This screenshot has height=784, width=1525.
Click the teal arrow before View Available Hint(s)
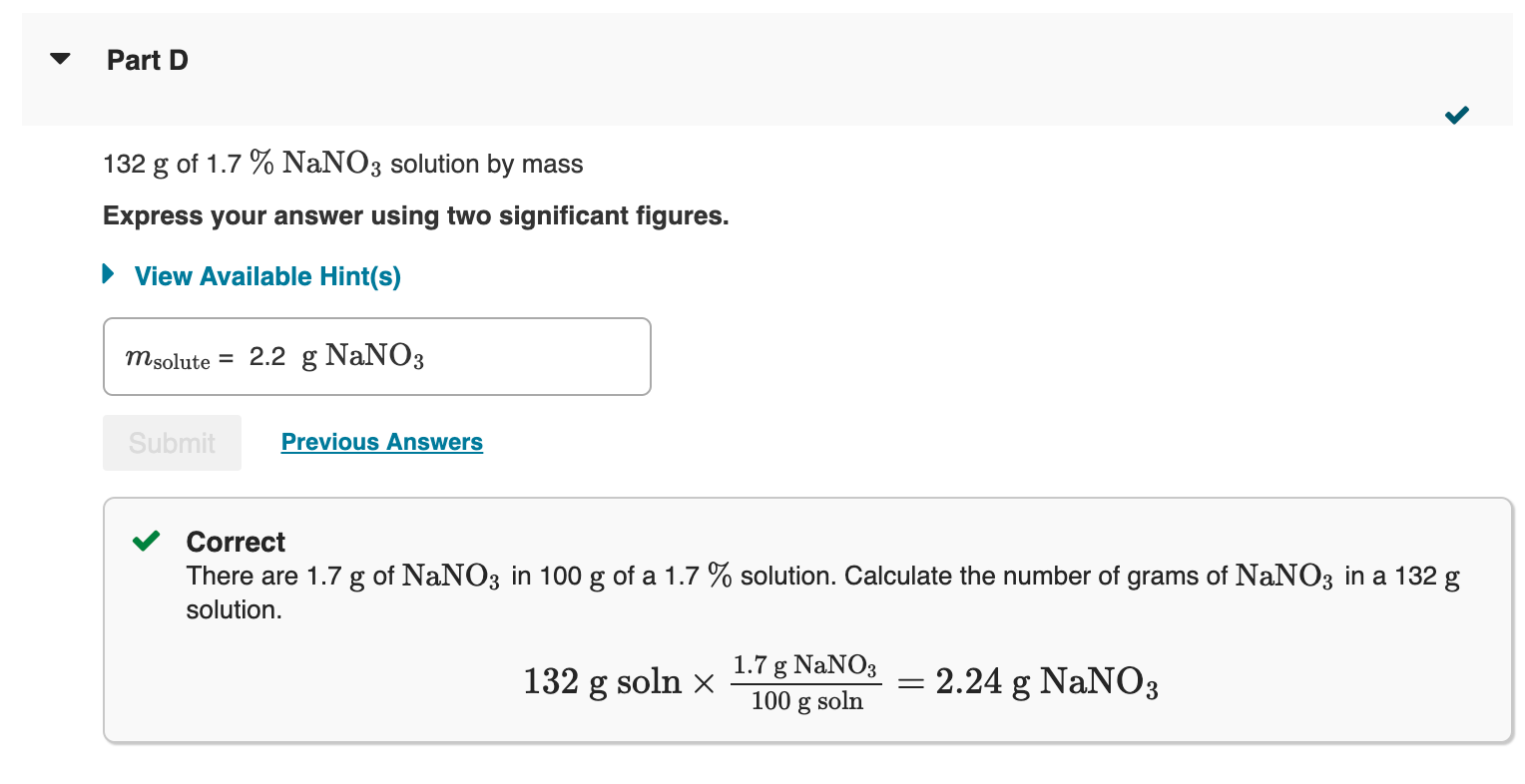(x=108, y=276)
